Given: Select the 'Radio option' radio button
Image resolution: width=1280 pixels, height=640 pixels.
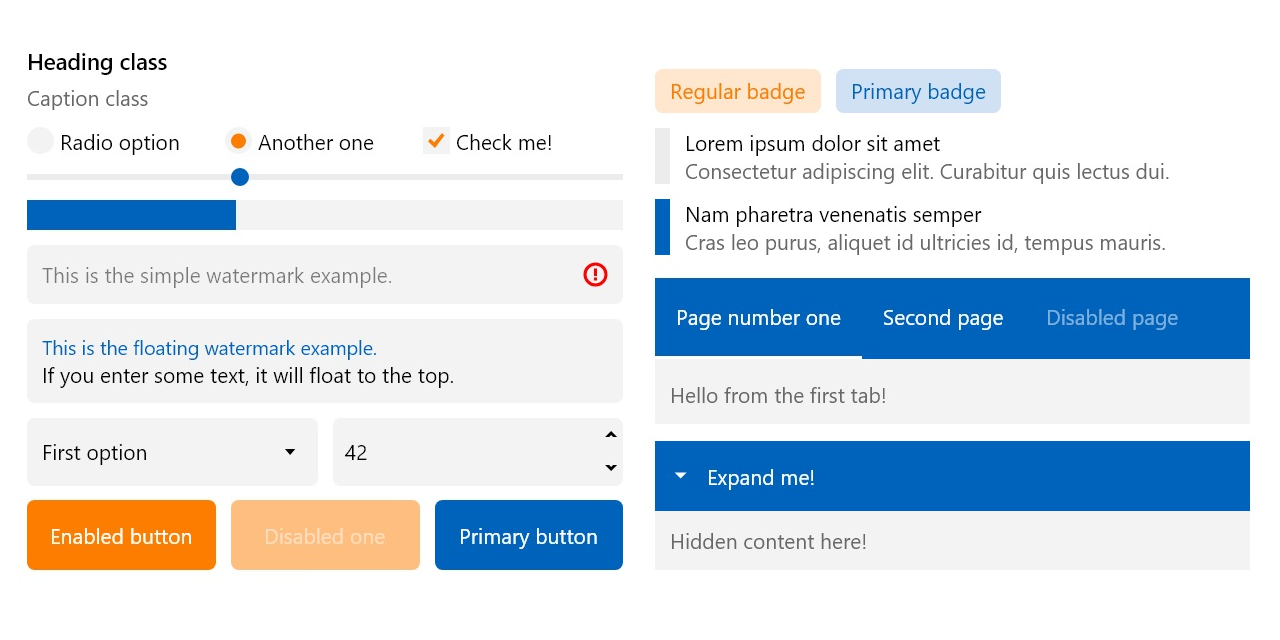Looking at the screenshot, I should pyautogui.click(x=40, y=142).
